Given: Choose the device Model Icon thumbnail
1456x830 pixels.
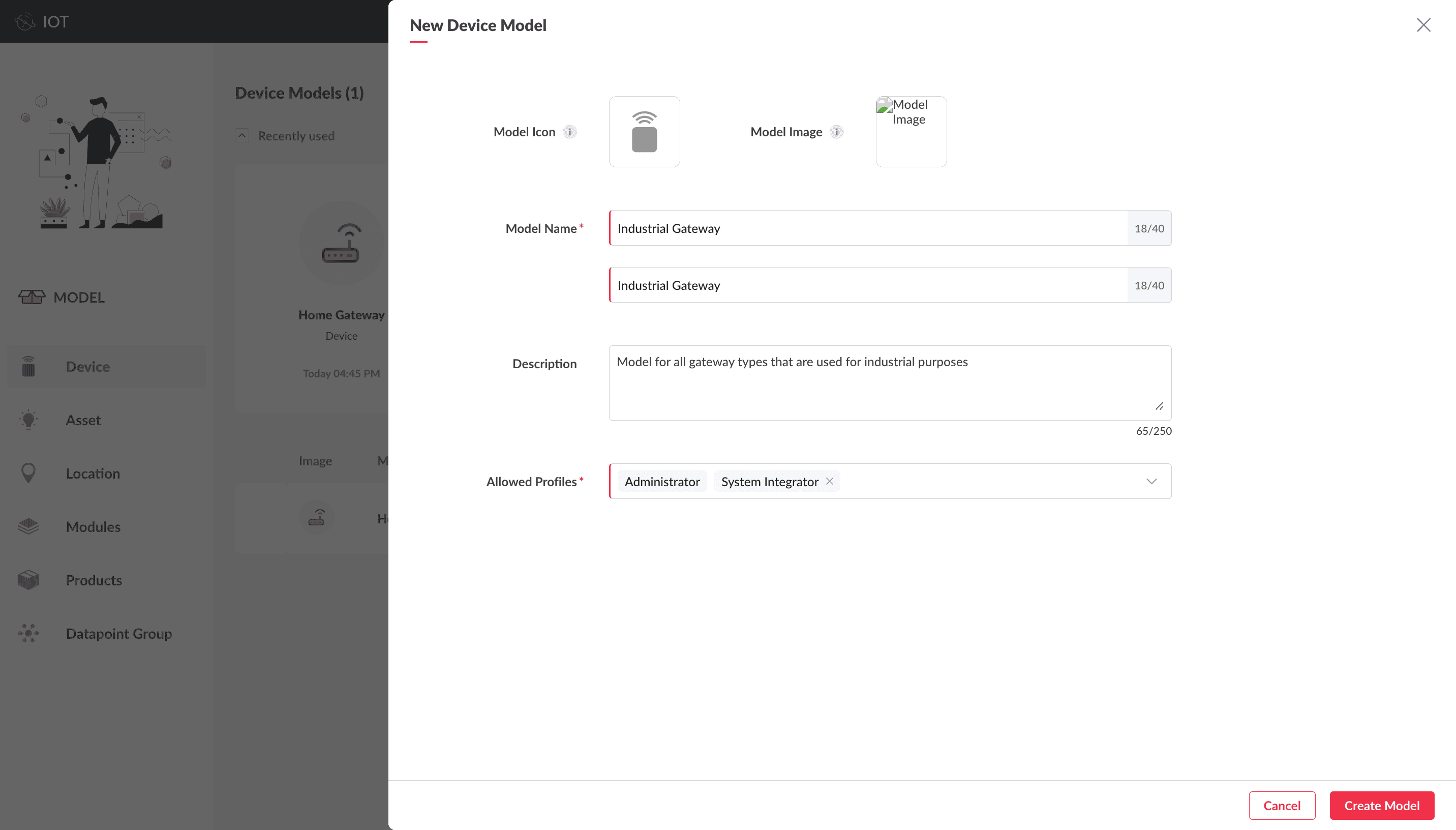Looking at the screenshot, I should pyautogui.click(x=644, y=132).
